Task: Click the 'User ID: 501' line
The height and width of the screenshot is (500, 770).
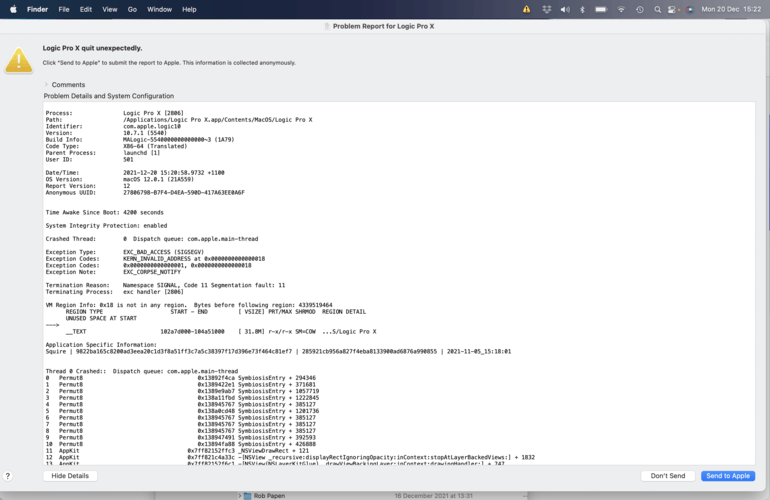Action: click(89, 160)
